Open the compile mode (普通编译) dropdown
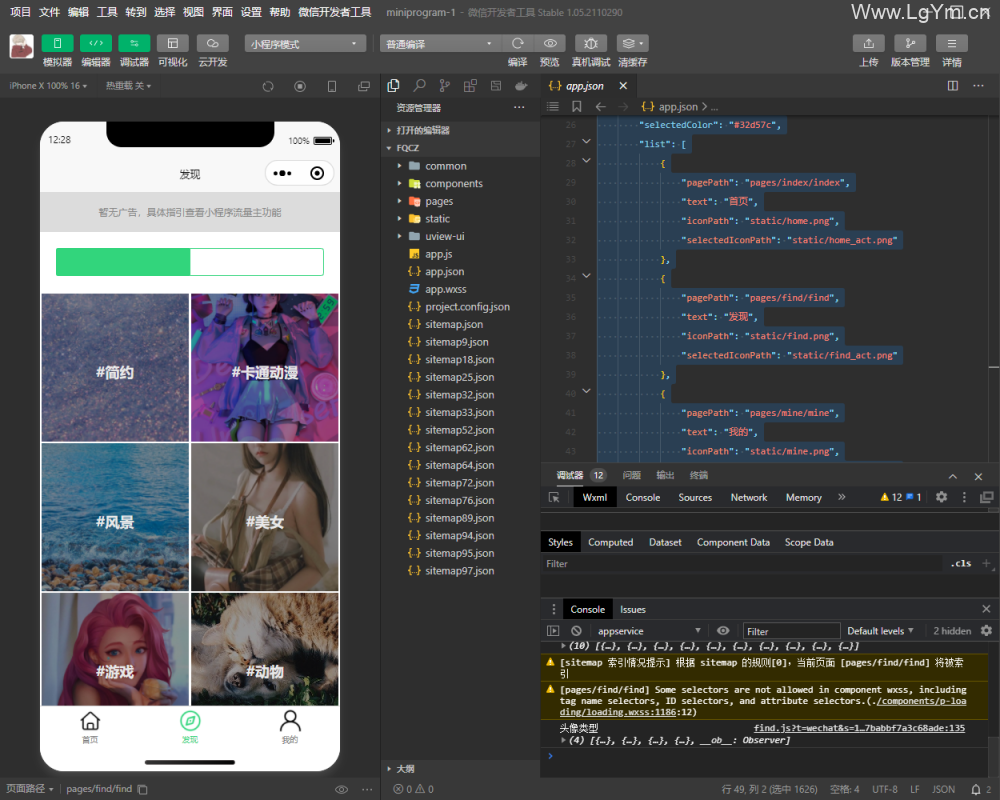Screen dimensions: 1000x800 point(439,43)
